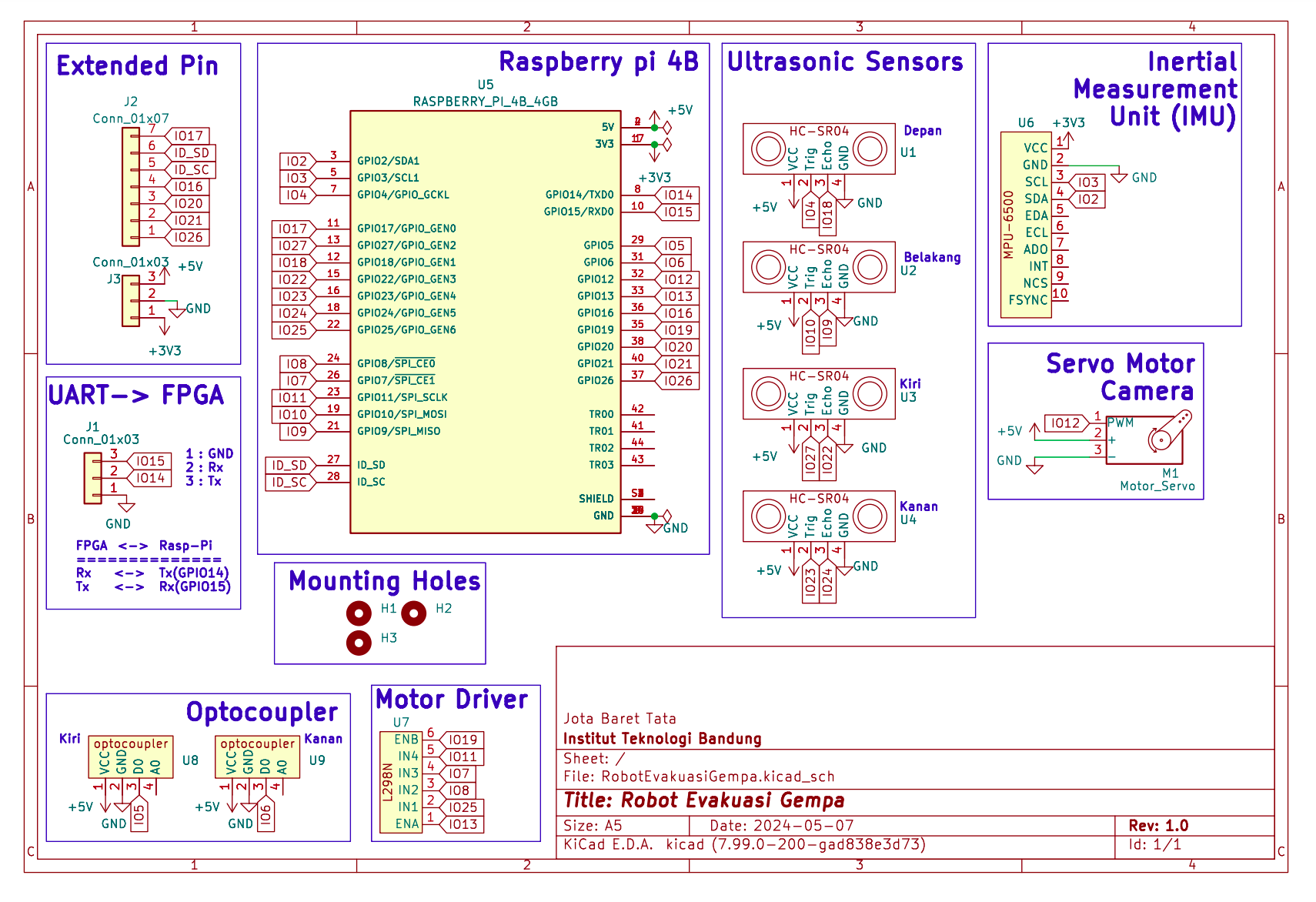Image resolution: width=1316 pixels, height=902 pixels.
Task: Click the 'UART-> FPGA' block title
Action: click(136, 396)
